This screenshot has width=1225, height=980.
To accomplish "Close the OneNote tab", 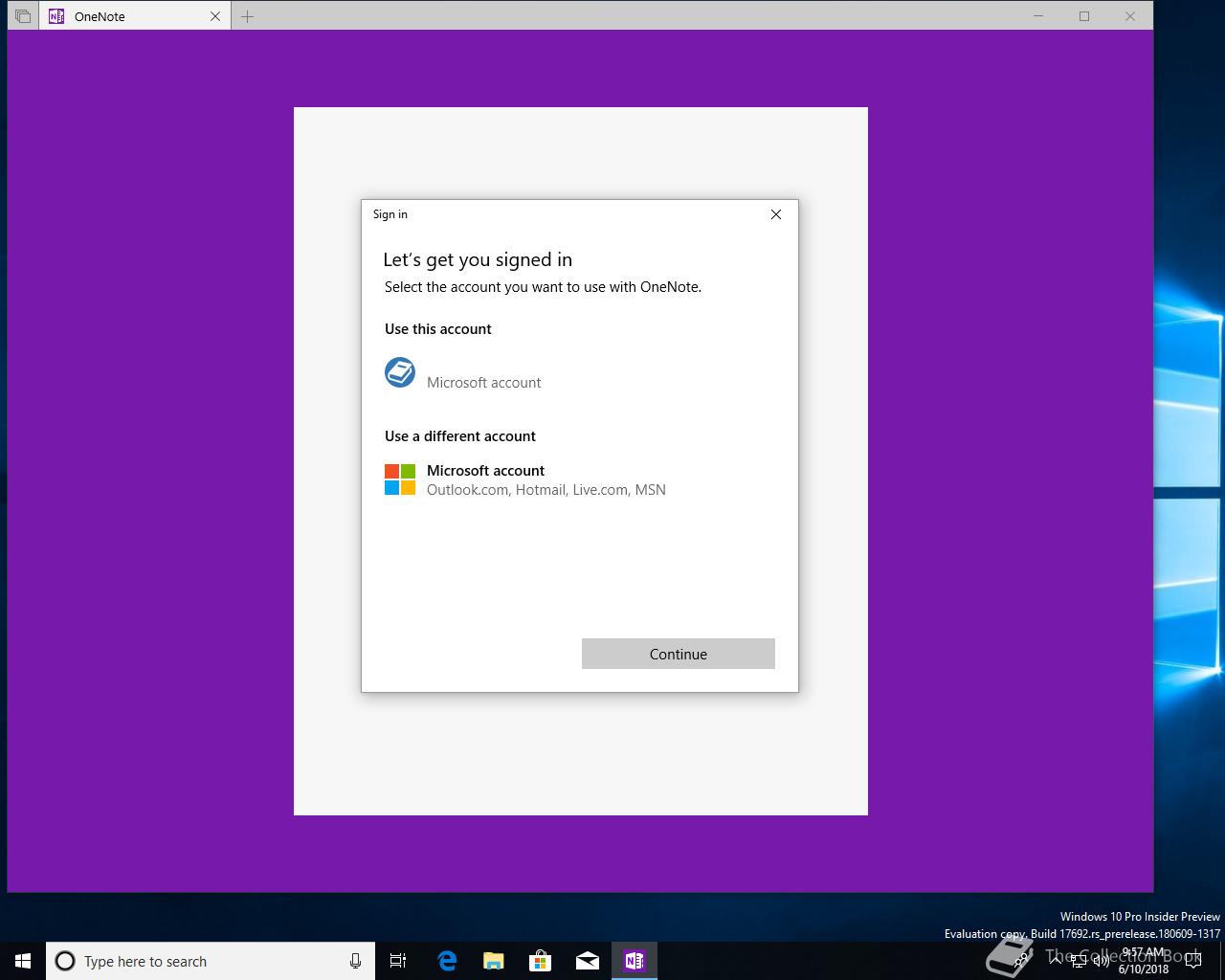I will [215, 16].
